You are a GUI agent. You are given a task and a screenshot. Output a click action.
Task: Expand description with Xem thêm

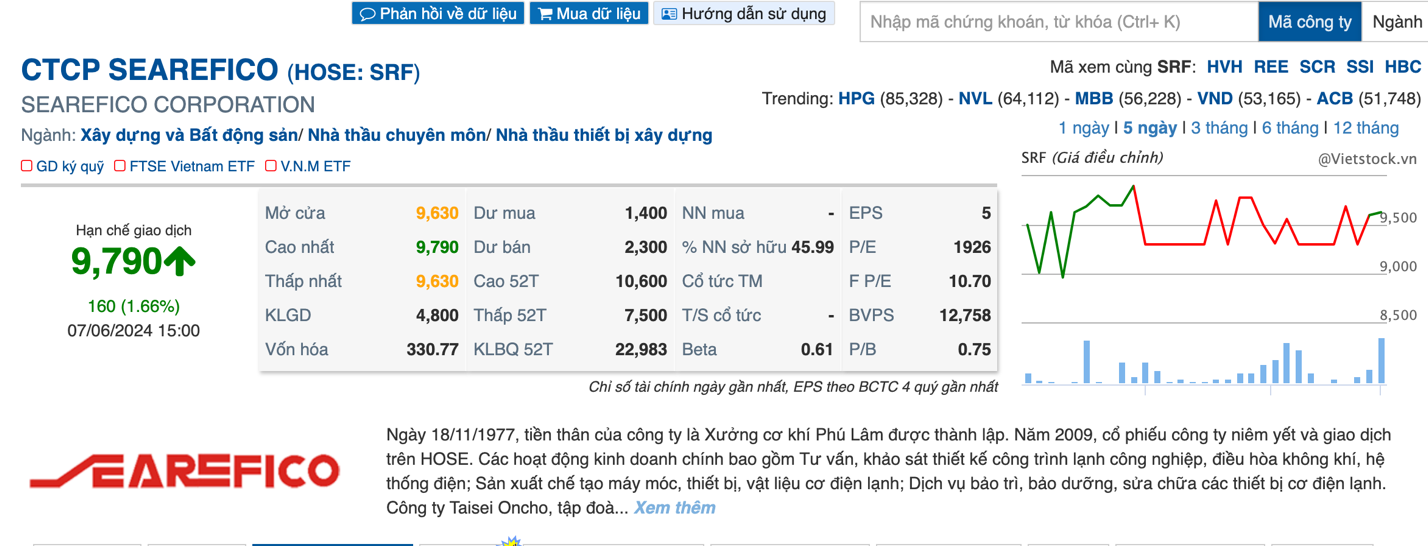[x=674, y=508]
